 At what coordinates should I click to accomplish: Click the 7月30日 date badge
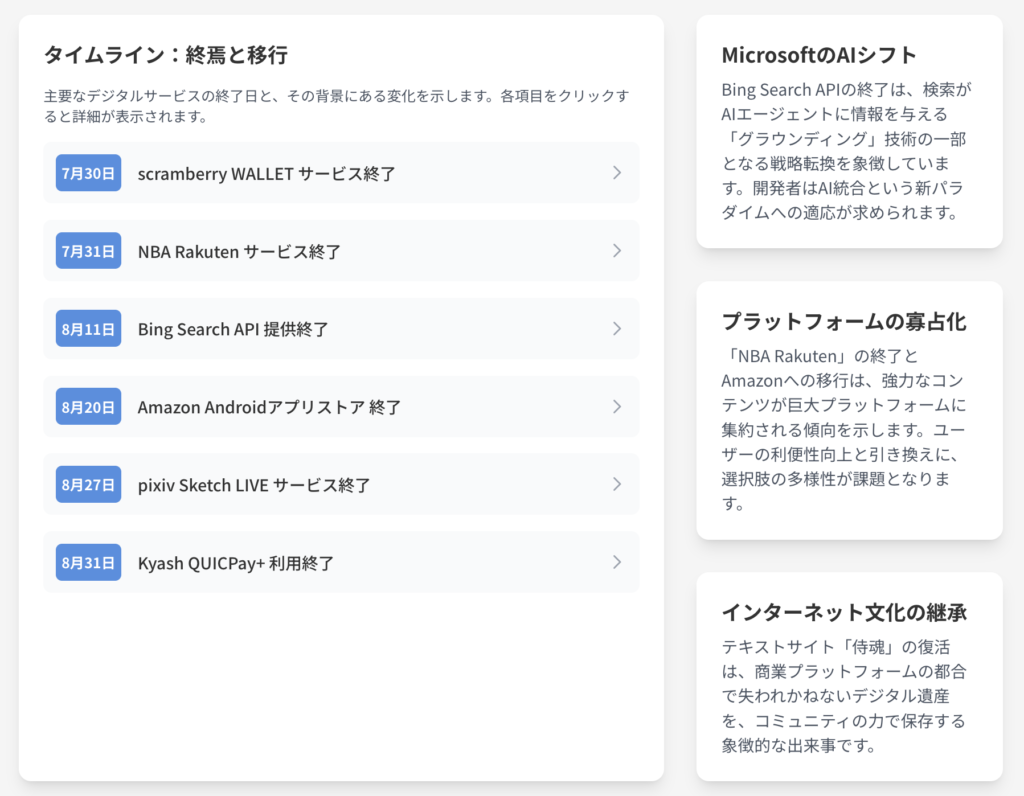[x=88, y=173]
